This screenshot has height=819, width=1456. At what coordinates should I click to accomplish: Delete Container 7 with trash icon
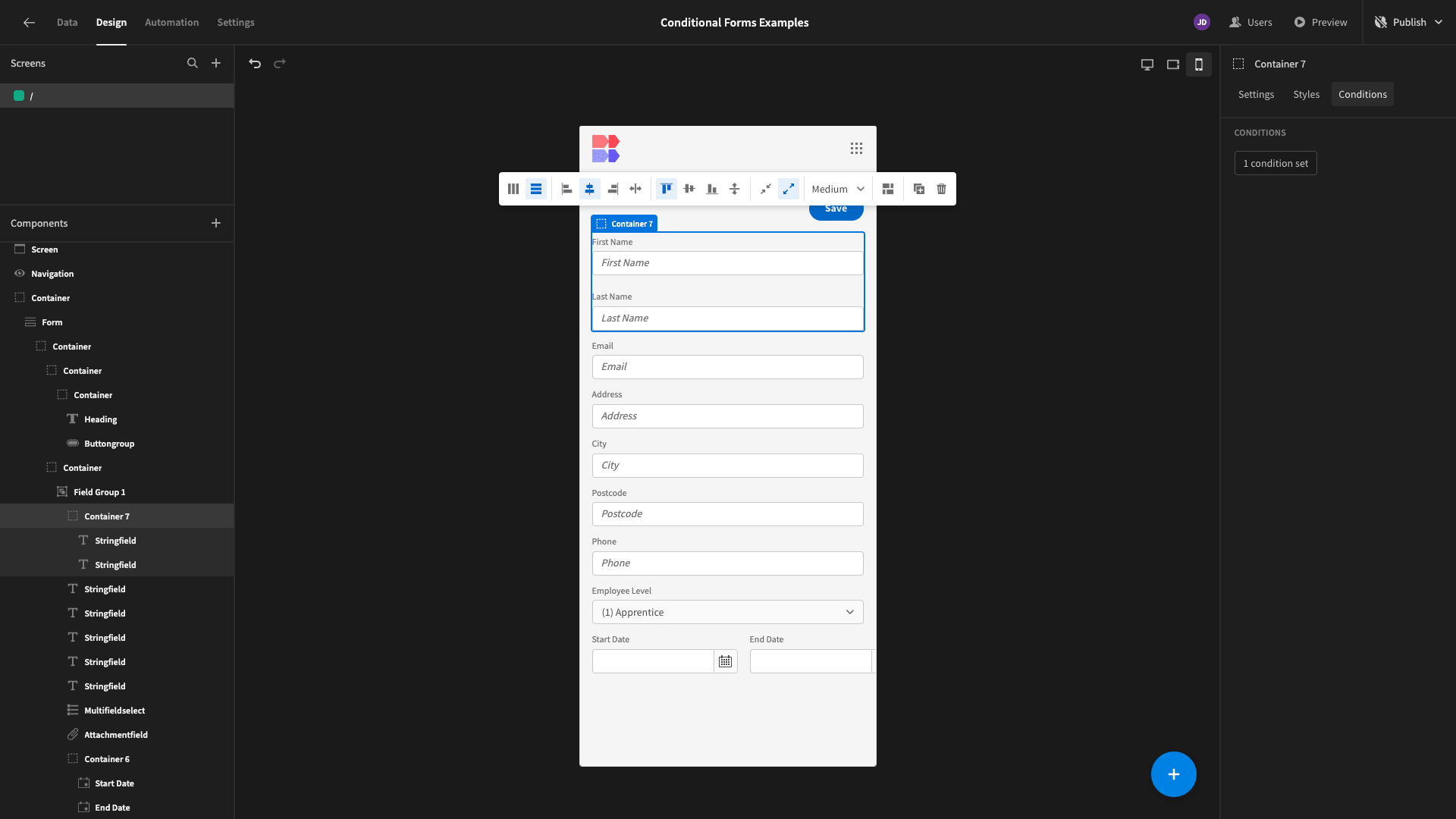(x=942, y=189)
